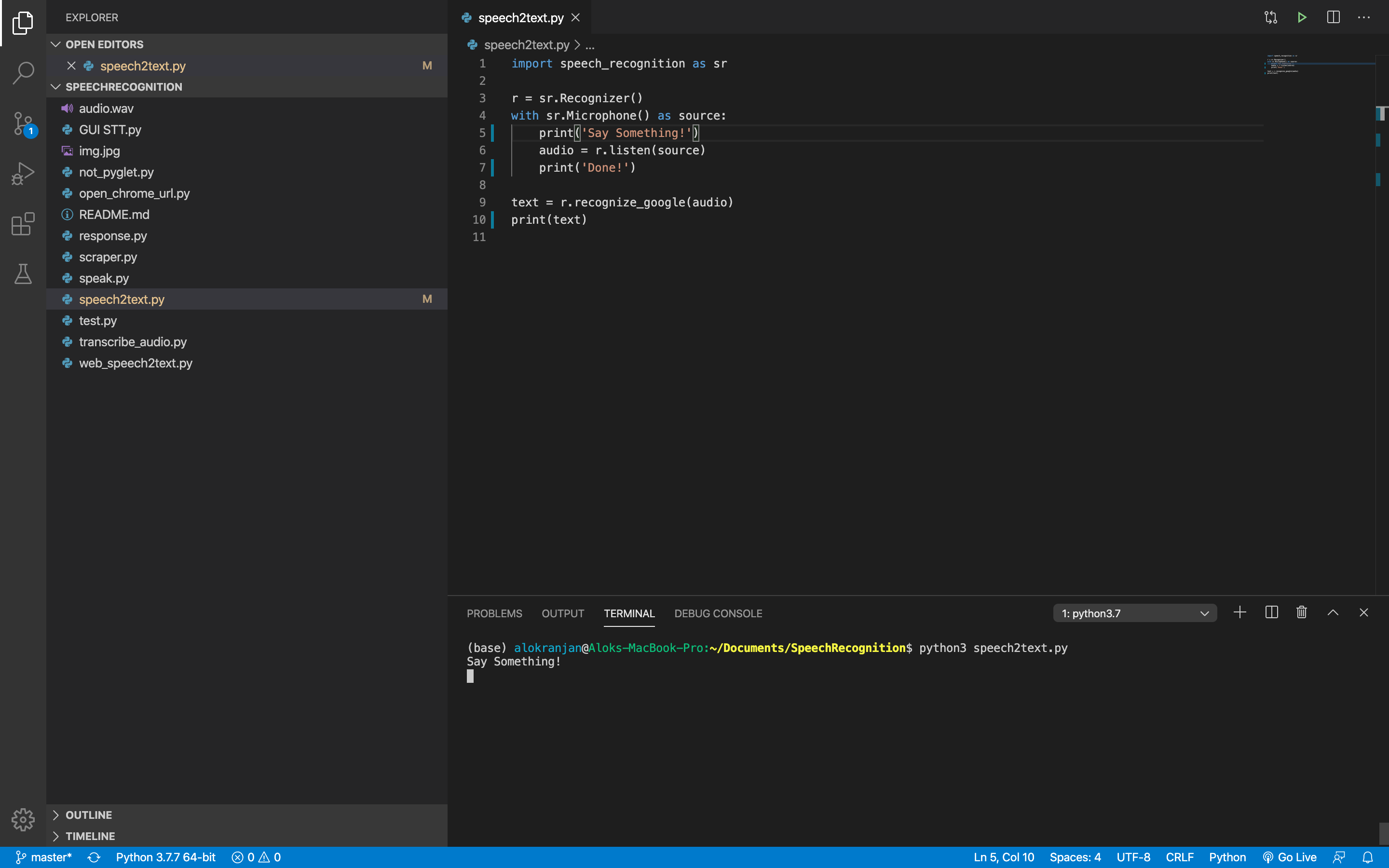Run Python file with play button

pyautogui.click(x=1302, y=17)
